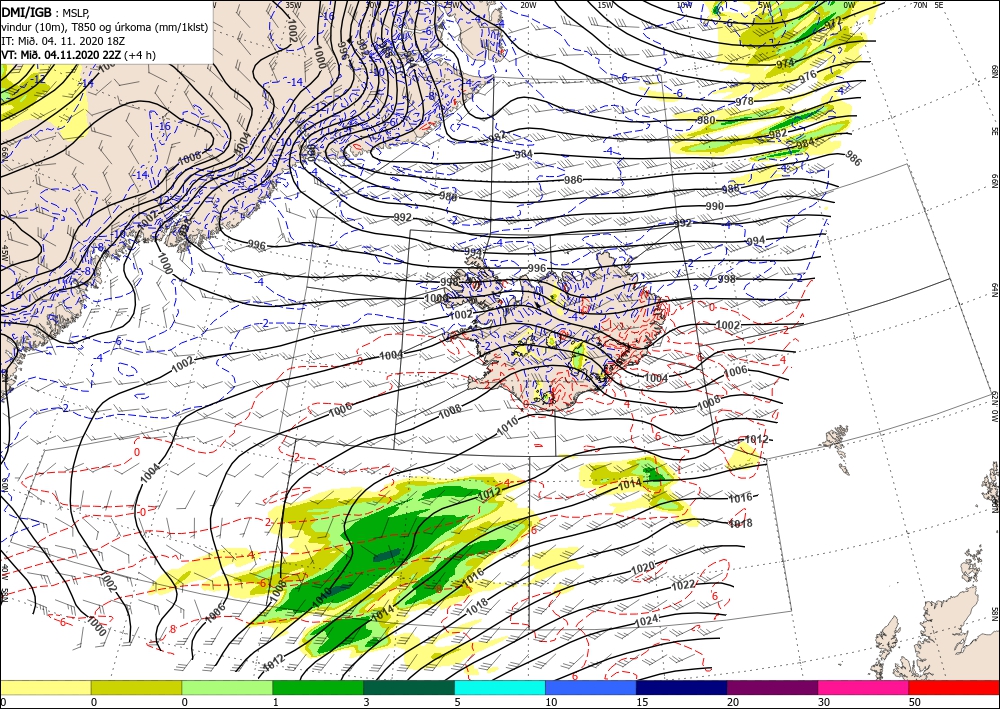Image resolution: width=1000 pixels, height=709 pixels.
Task: Click the purple legend segment starting at 20
Action: coord(772,687)
